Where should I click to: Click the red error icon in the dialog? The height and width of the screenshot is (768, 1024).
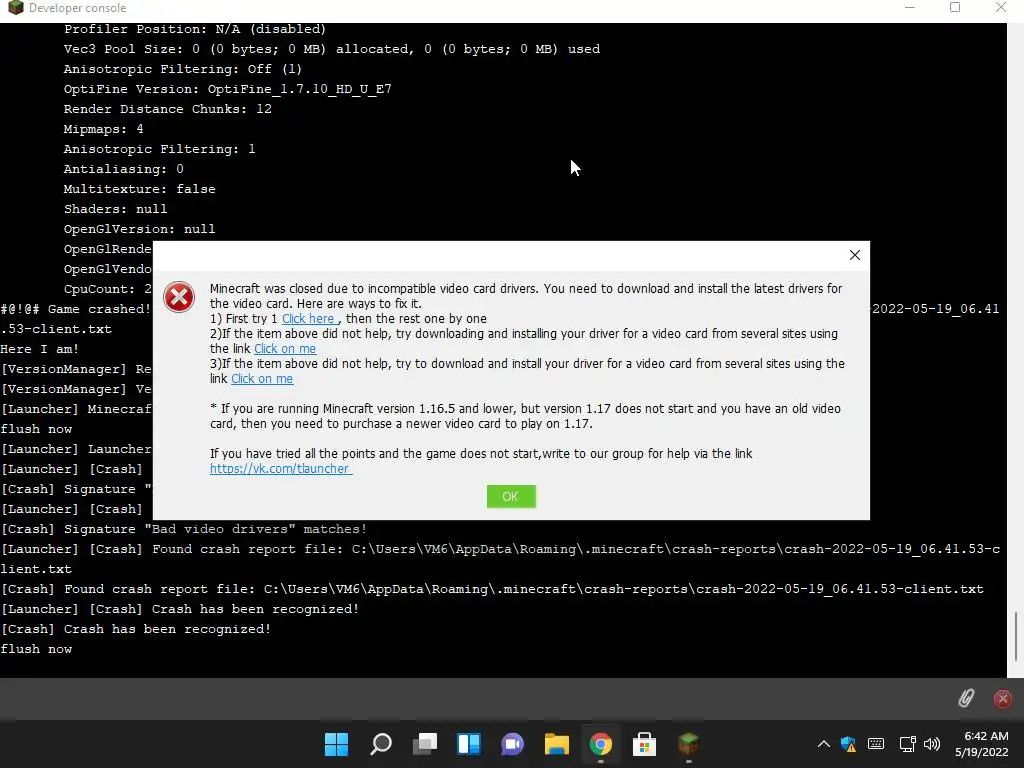tap(179, 297)
